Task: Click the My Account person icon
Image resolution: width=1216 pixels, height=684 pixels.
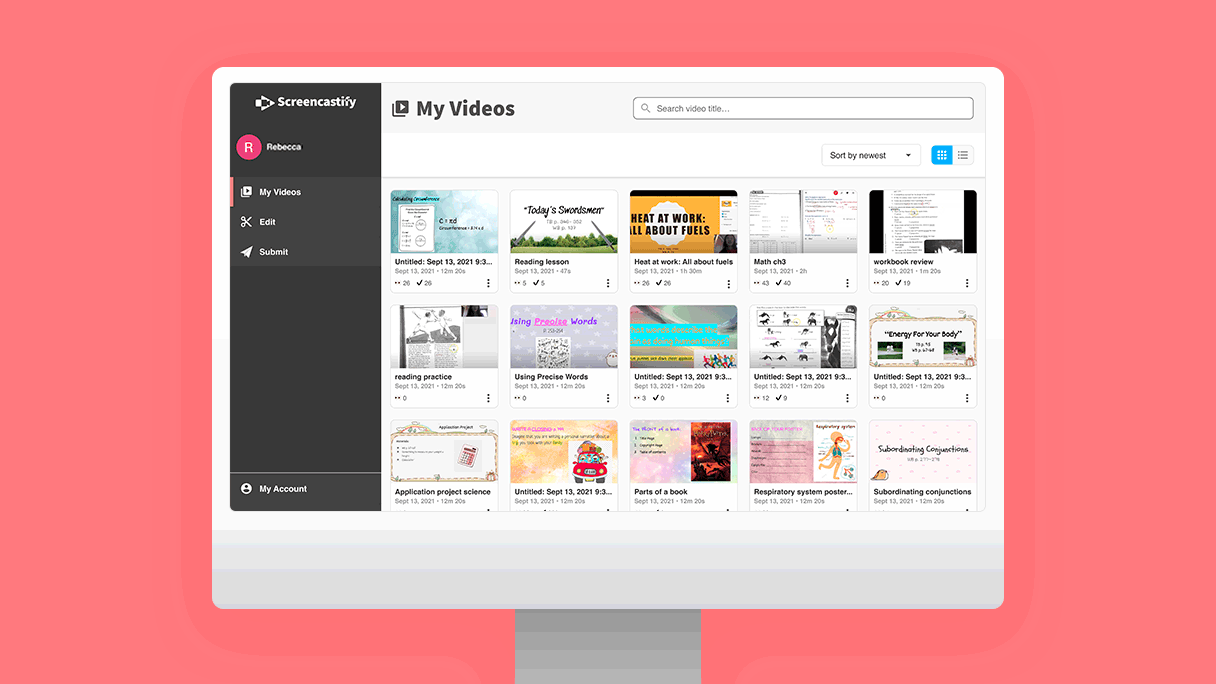Action: (x=246, y=489)
